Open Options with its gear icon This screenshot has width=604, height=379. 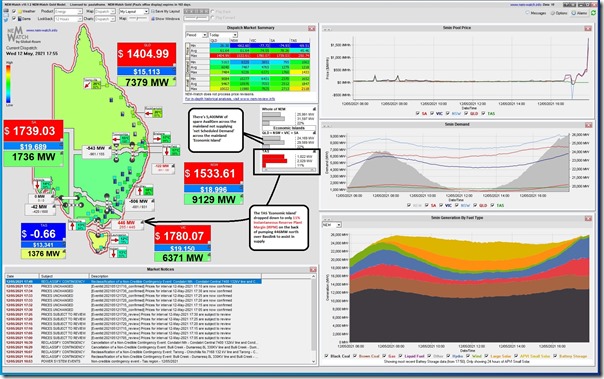click(x=552, y=13)
